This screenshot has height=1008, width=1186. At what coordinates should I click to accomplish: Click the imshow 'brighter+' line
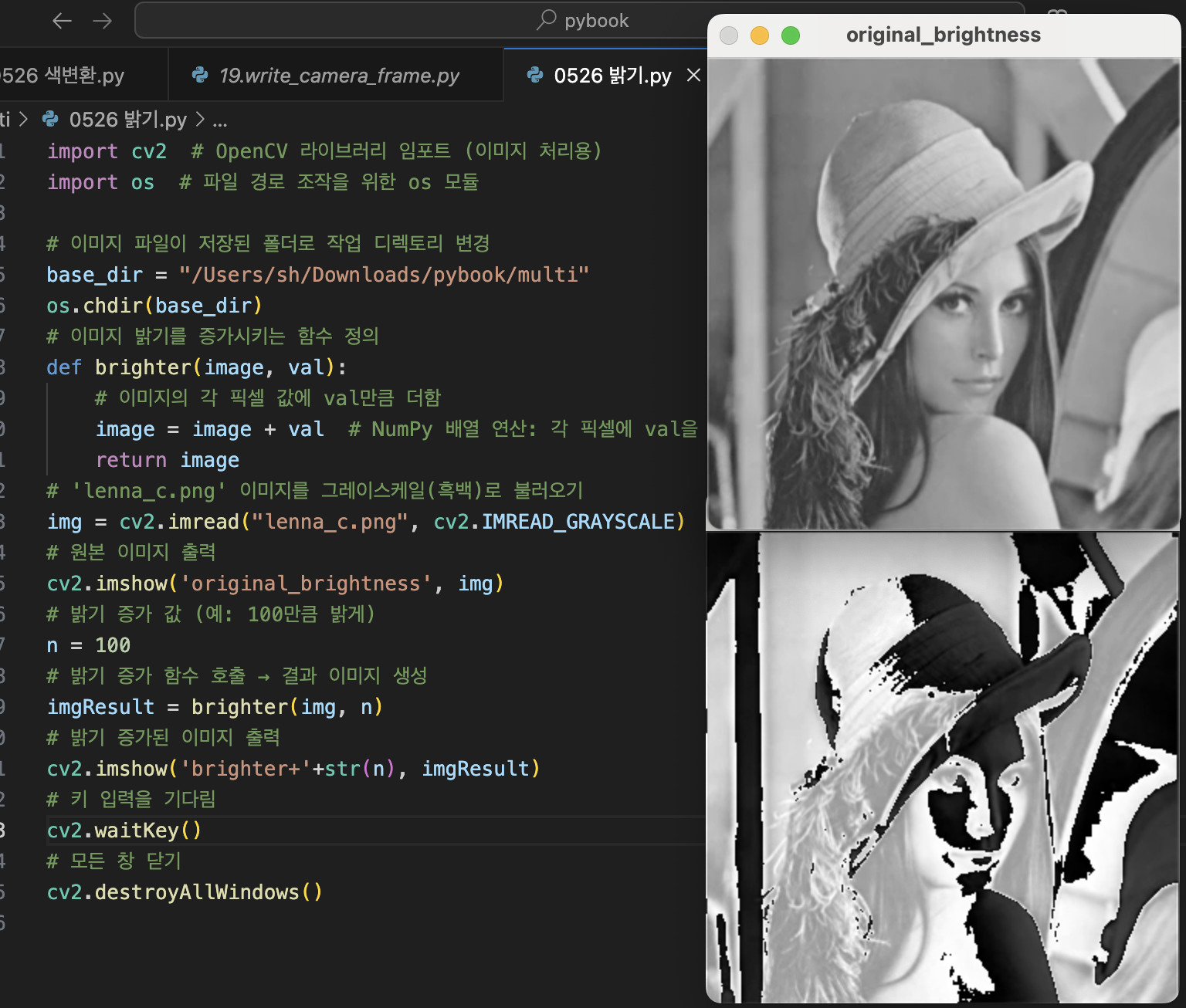[x=293, y=769]
